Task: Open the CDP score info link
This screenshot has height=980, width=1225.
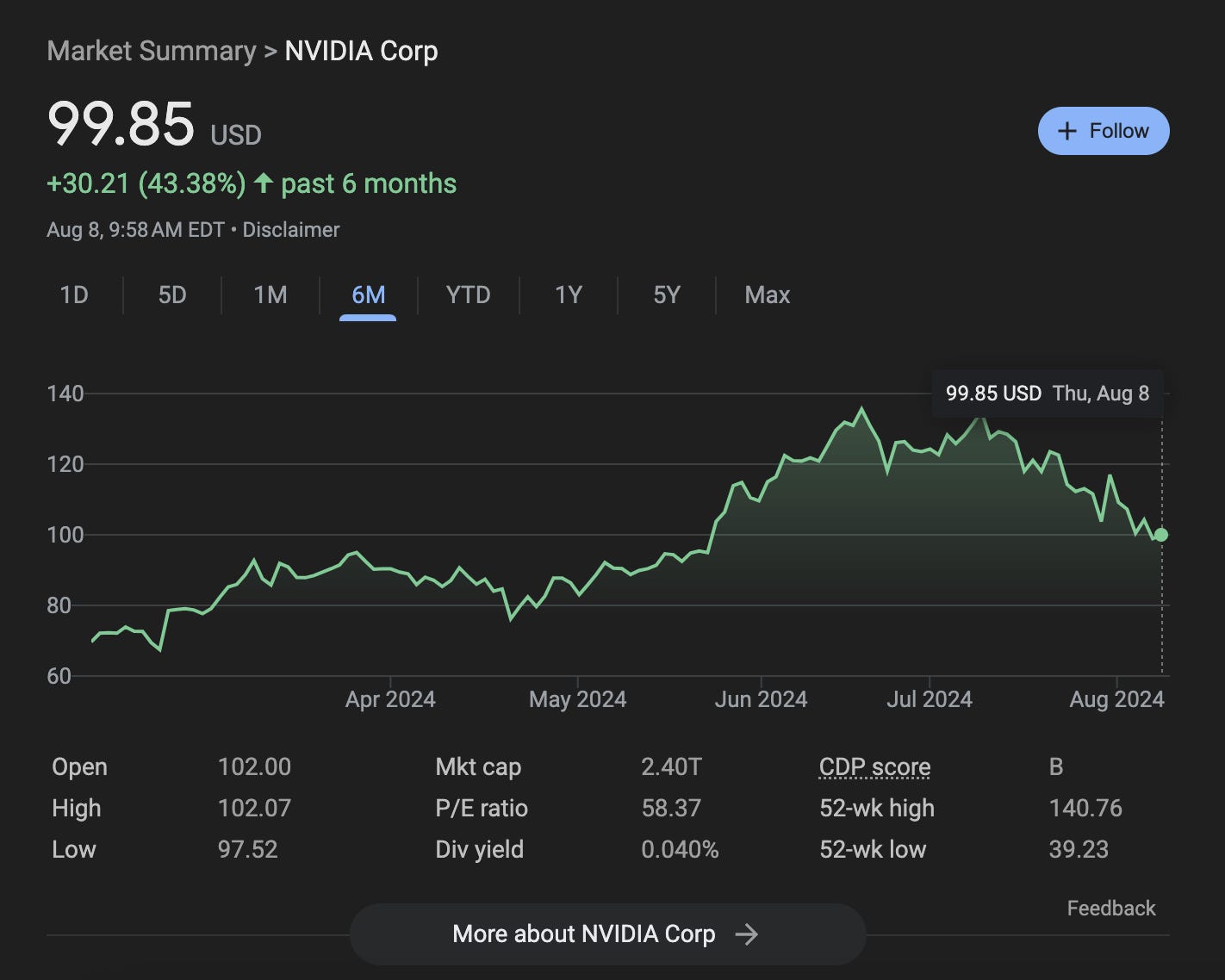Action: click(x=874, y=766)
